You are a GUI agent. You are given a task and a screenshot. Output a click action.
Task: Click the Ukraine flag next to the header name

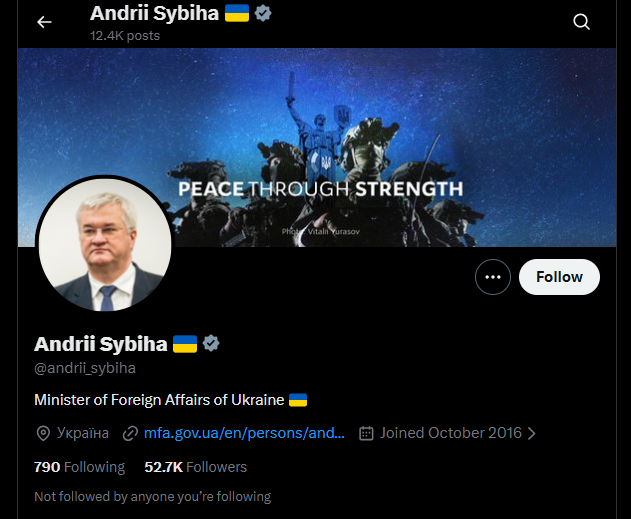click(237, 13)
